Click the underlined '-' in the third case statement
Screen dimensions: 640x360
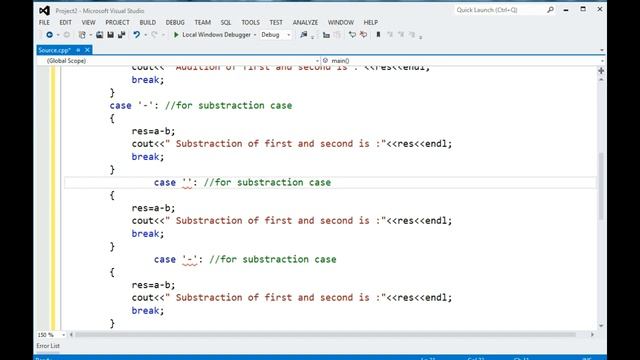(190, 260)
